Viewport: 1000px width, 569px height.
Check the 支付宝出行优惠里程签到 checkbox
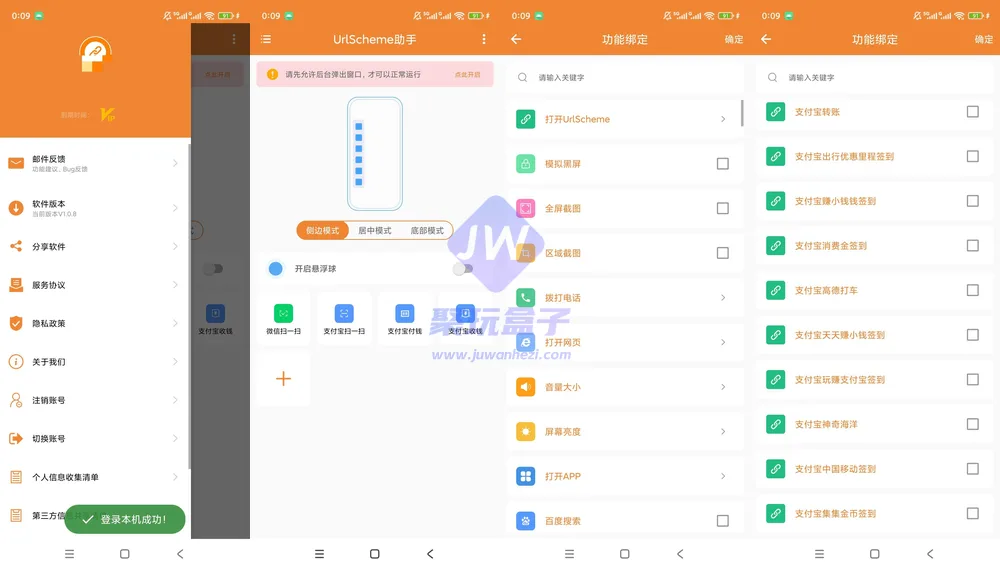tap(973, 156)
